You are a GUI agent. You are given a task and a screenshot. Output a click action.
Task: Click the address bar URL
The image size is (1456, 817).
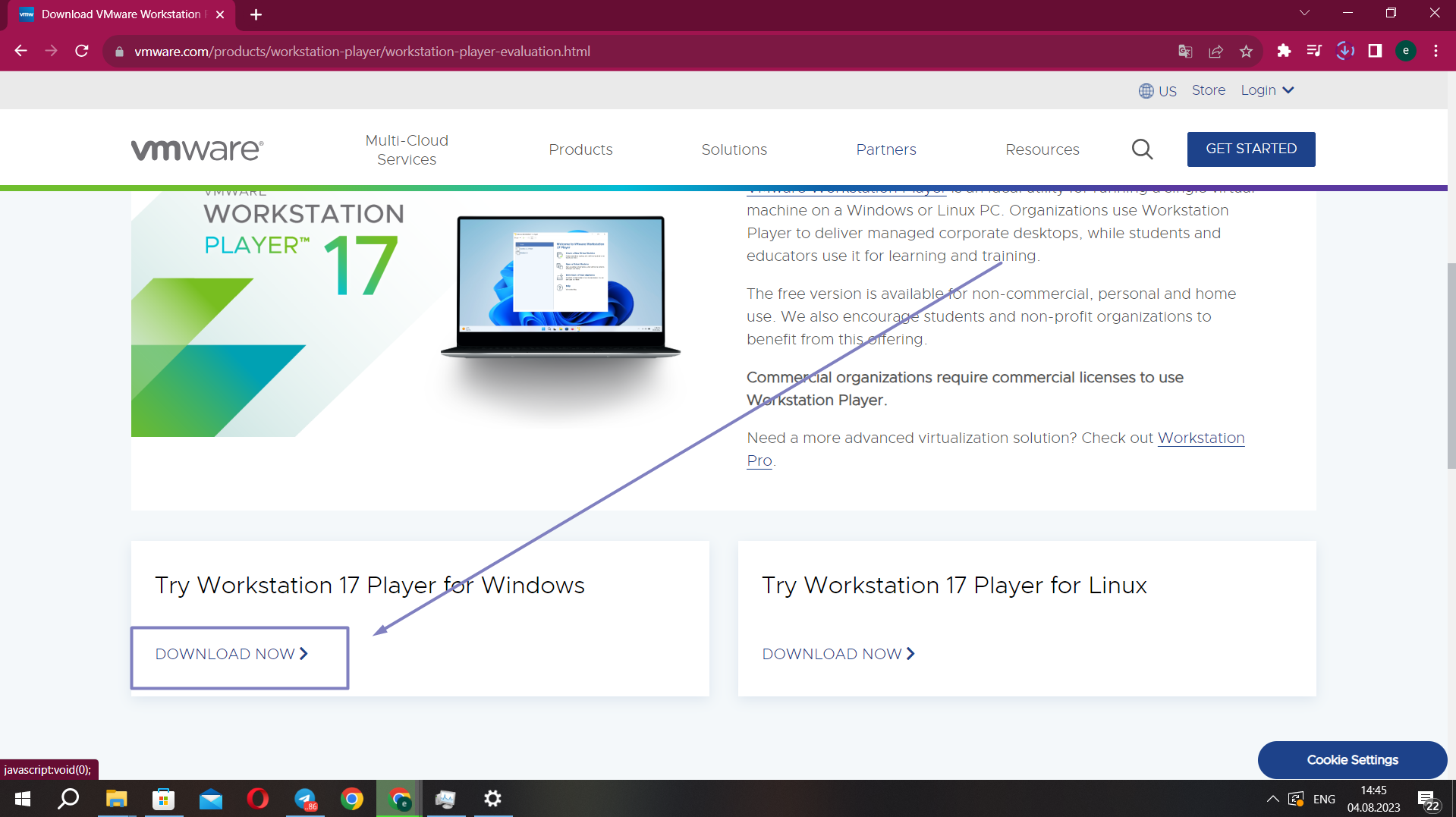[x=362, y=52]
